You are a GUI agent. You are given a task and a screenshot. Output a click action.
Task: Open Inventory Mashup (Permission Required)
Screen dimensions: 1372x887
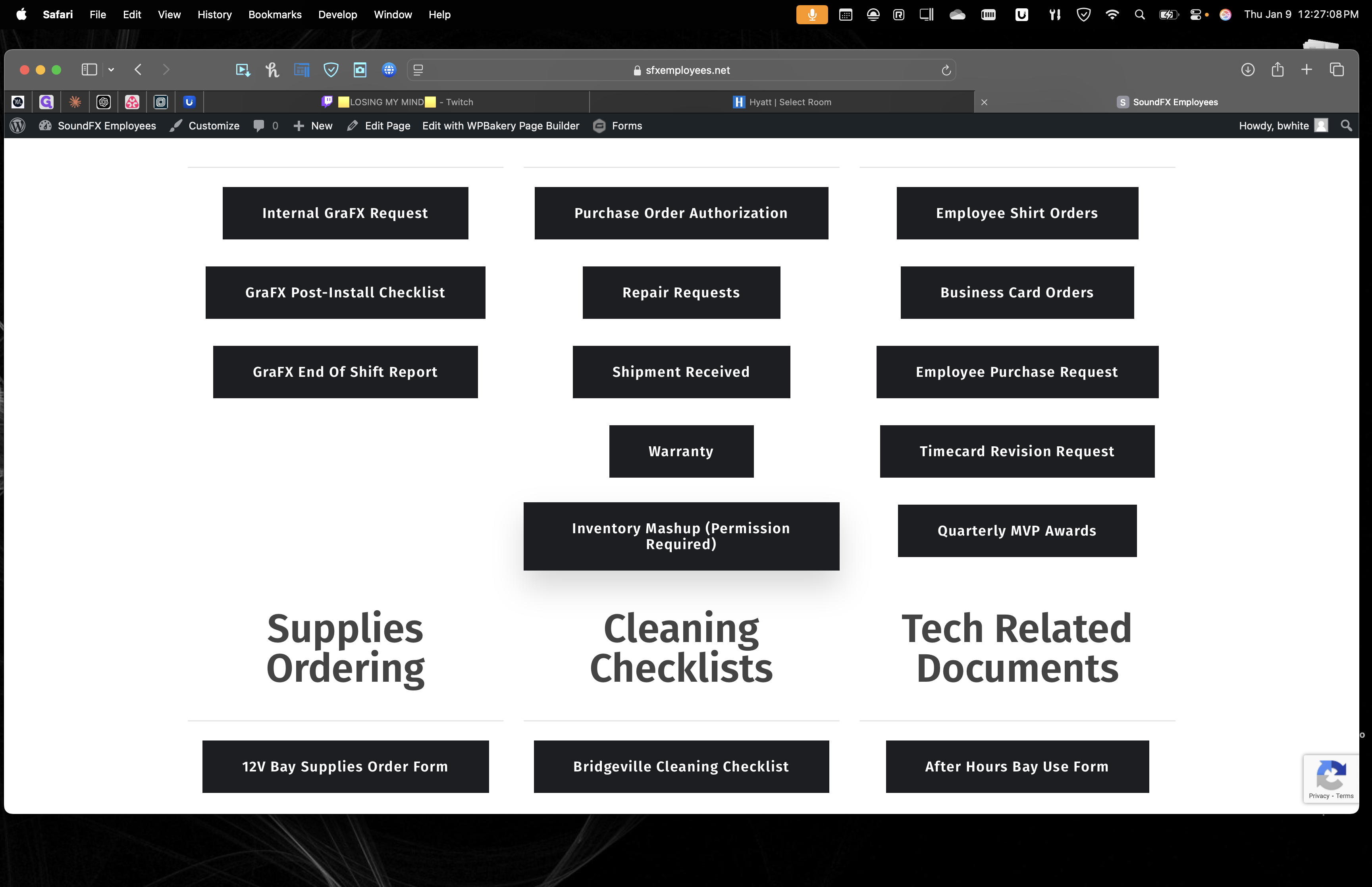pyautogui.click(x=681, y=536)
